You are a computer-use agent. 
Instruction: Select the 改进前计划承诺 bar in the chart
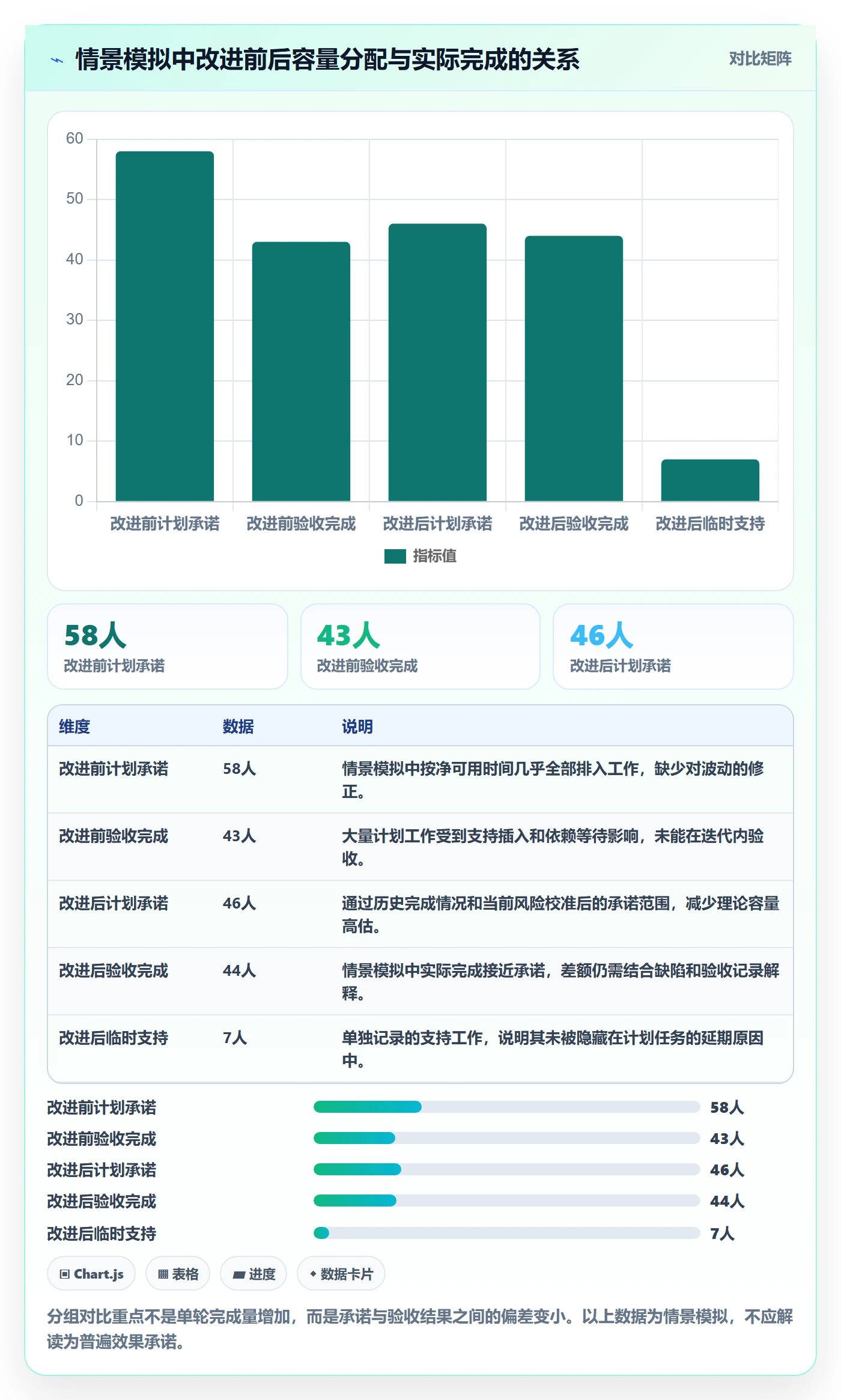click(x=165, y=326)
